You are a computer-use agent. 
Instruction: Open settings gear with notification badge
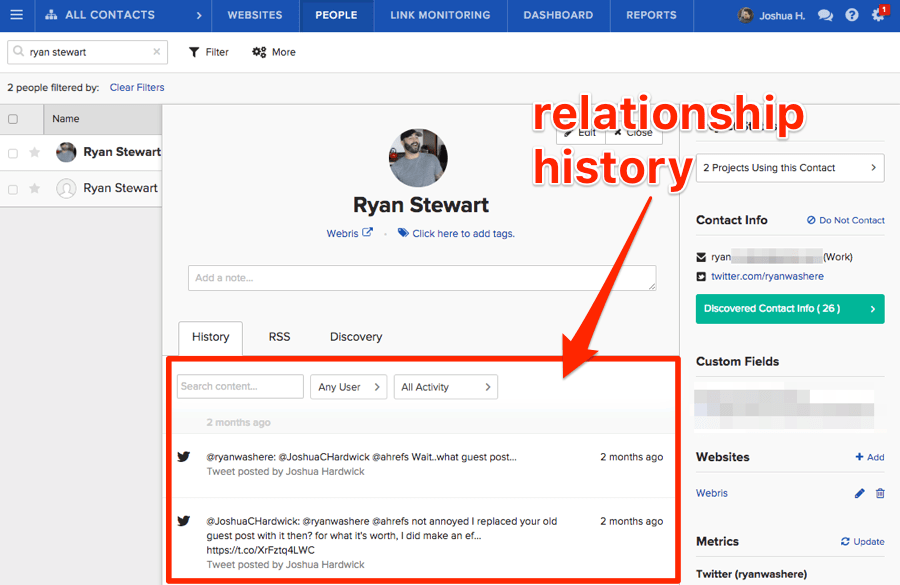point(878,15)
